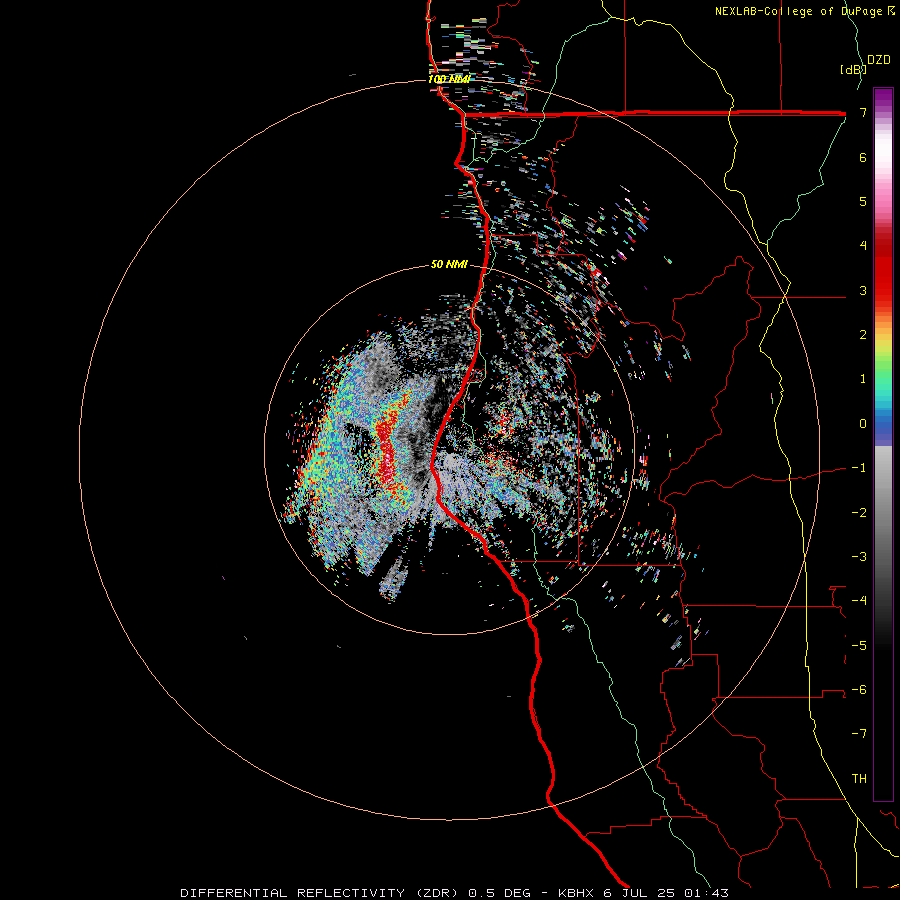This screenshot has height=900, width=900.
Task: Click the ZDR color scale bar
Action: click(x=883, y=444)
